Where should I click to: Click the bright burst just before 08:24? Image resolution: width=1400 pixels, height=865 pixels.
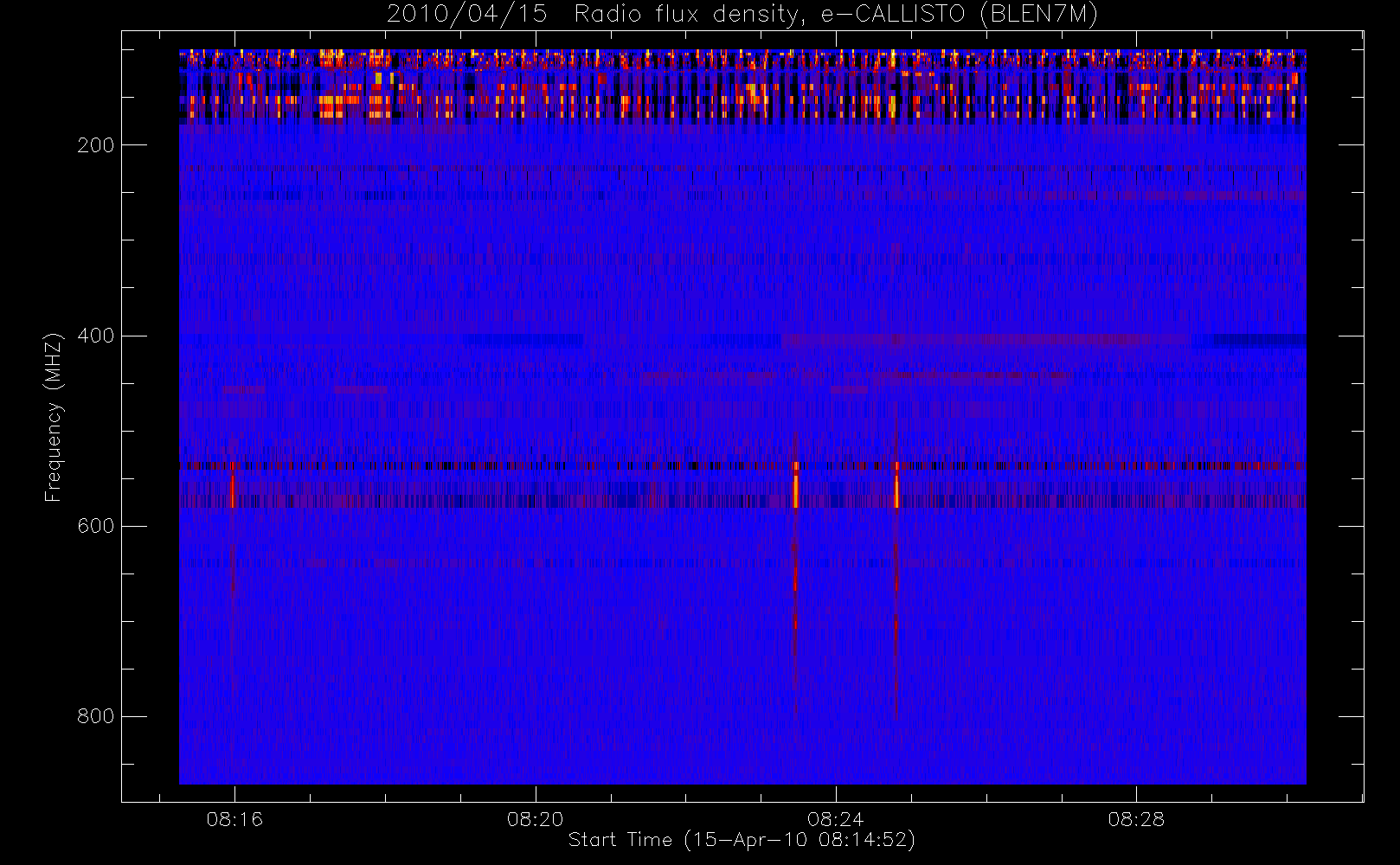pyautogui.click(x=796, y=486)
